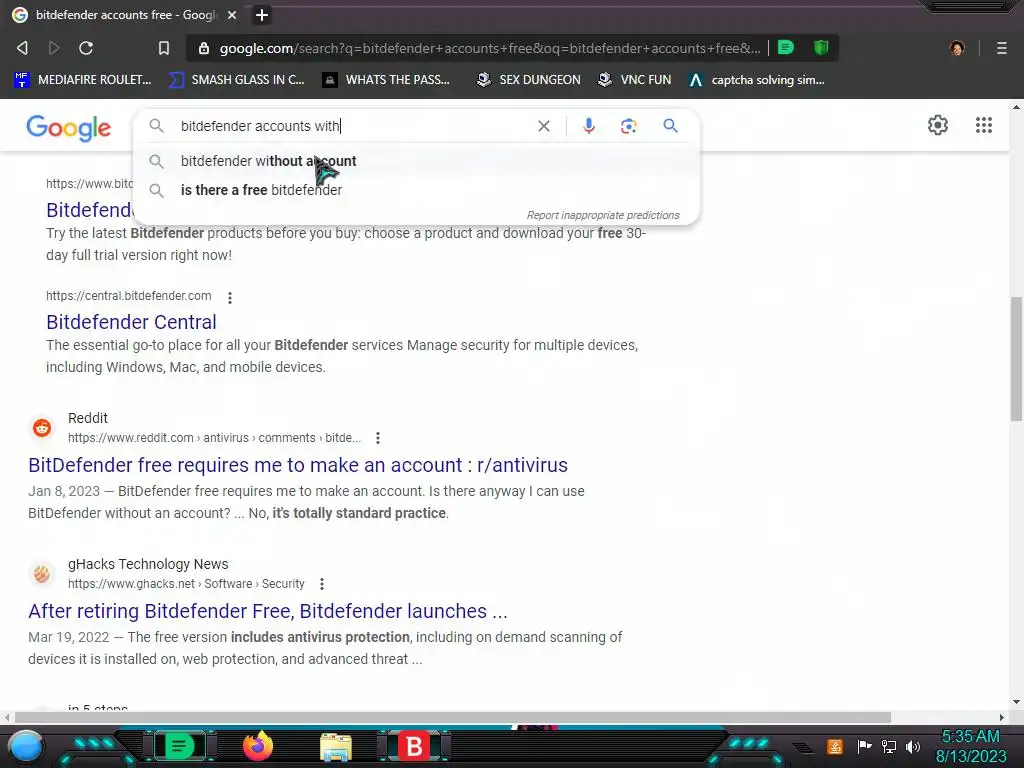Open the green shield icon in the address bar
1024x768 pixels.
(x=821, y=47)
